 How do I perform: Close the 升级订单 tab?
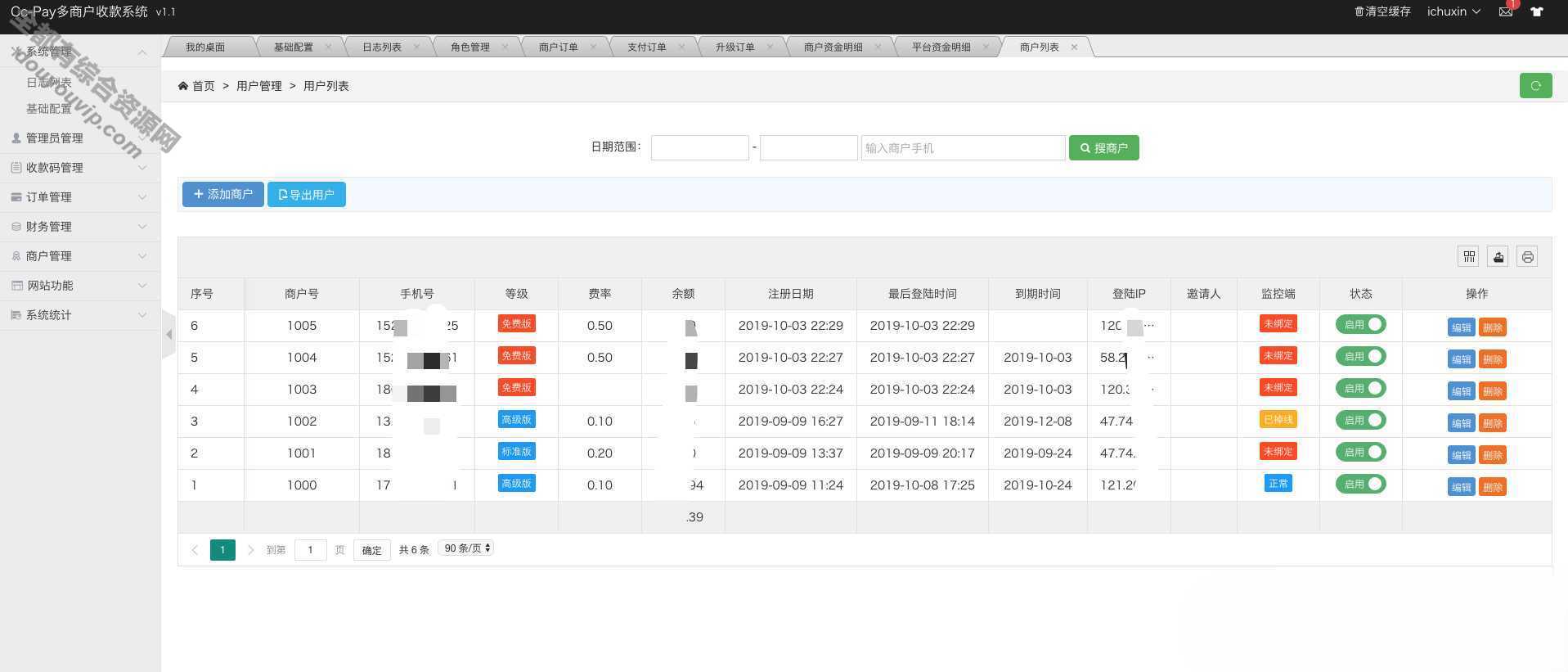(x=770, y=47)
